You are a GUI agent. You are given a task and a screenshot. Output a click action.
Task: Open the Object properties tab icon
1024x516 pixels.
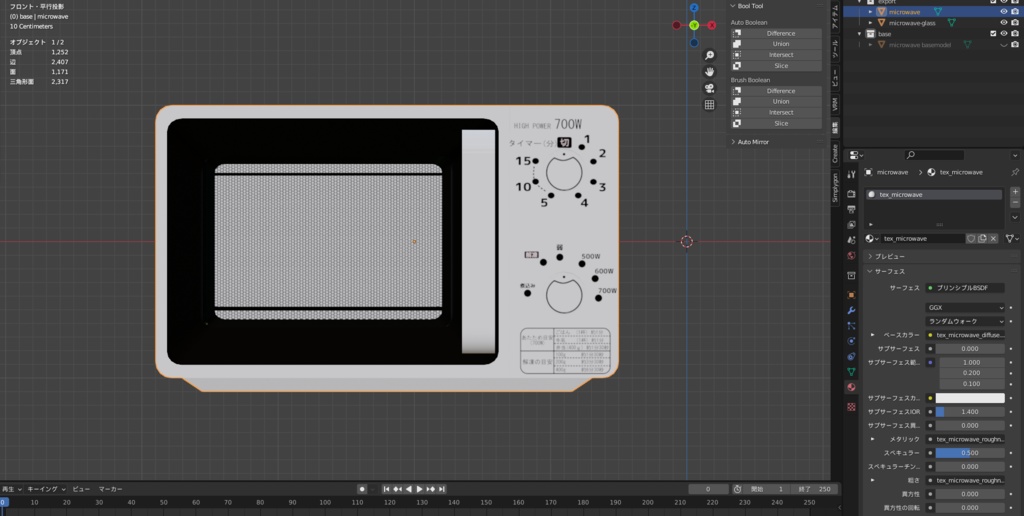point(851,295)
